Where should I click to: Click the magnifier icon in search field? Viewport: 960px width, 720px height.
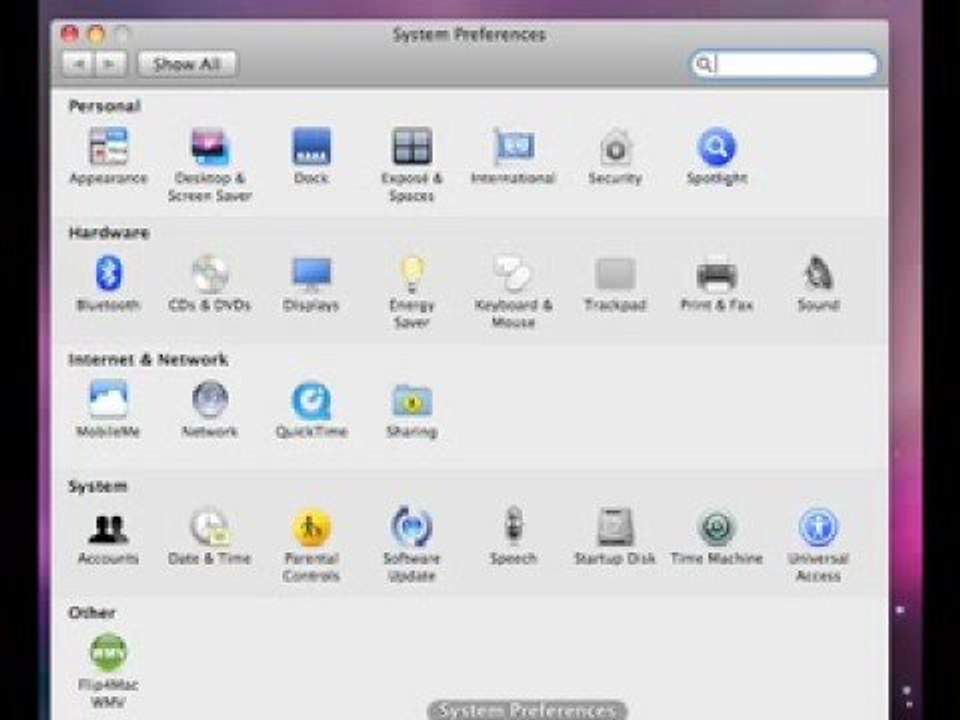(705, 64)
